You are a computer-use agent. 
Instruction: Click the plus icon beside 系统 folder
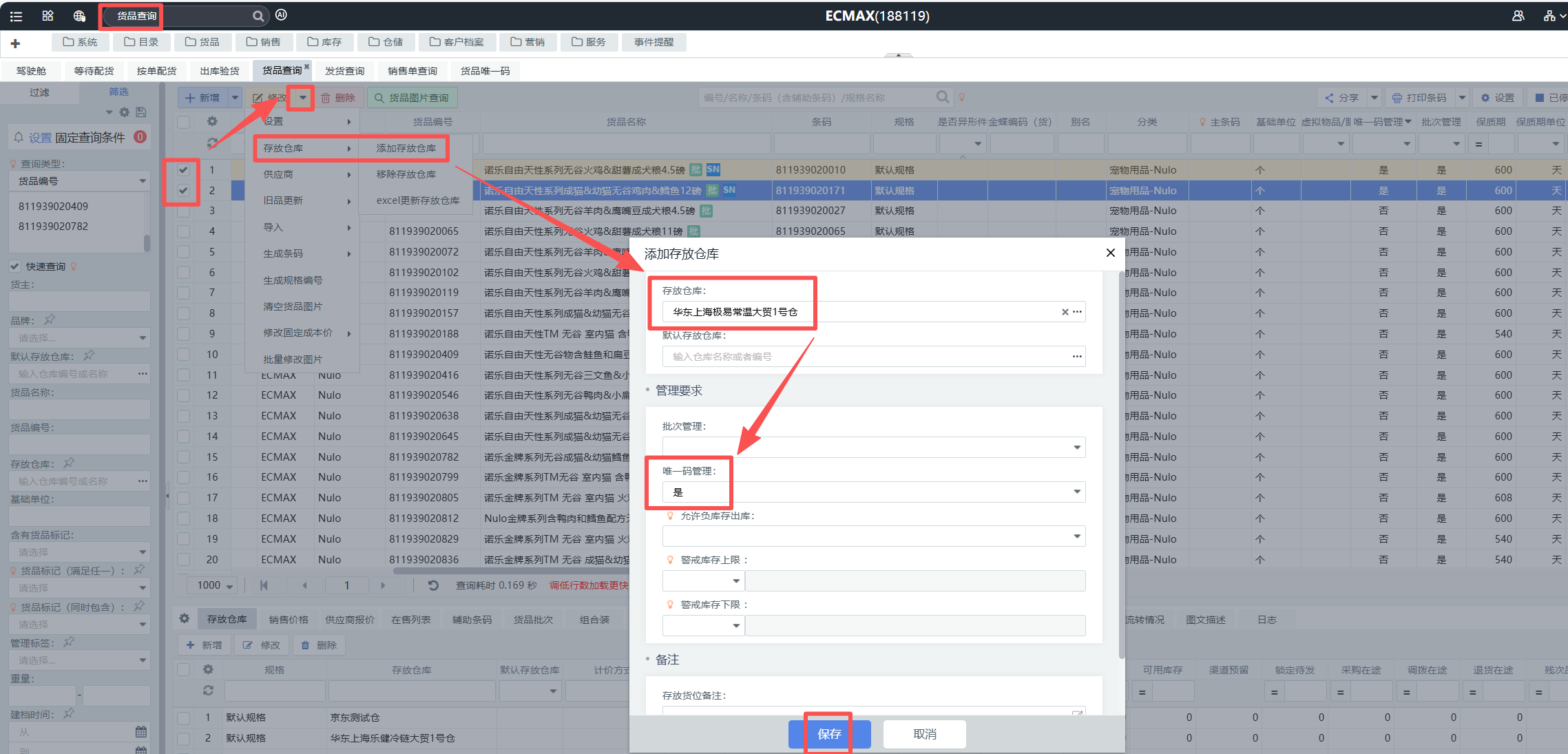pos(15,43)
